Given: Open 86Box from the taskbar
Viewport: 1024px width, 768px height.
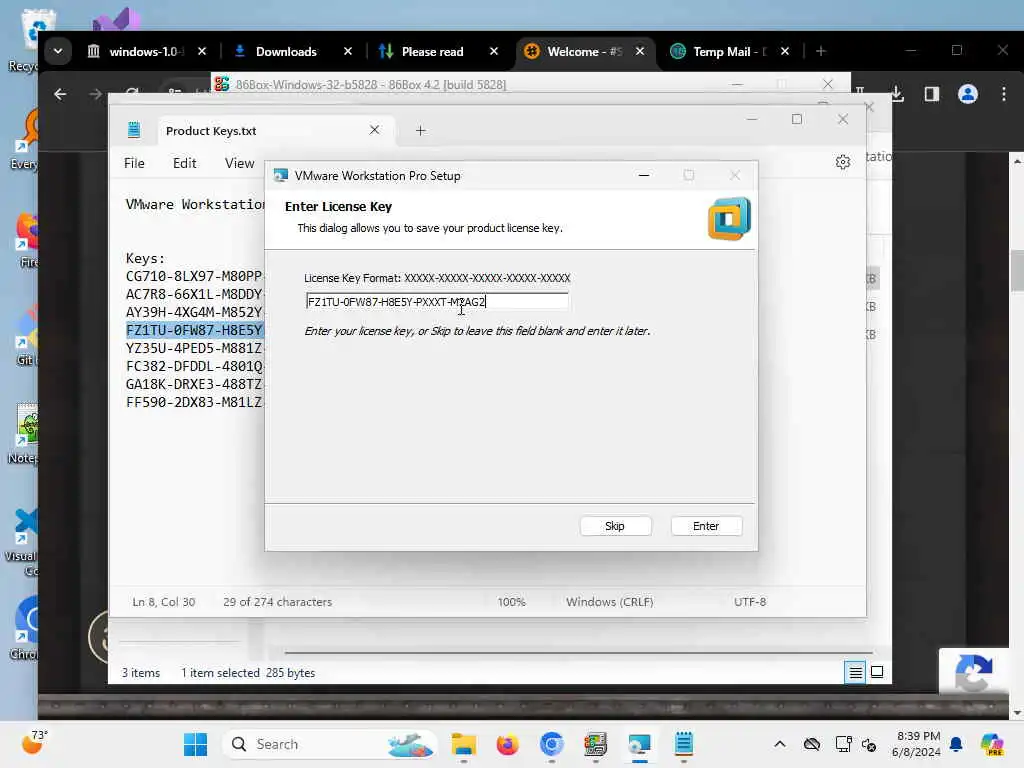Looking at the screenshot, I should coord(596,744).
